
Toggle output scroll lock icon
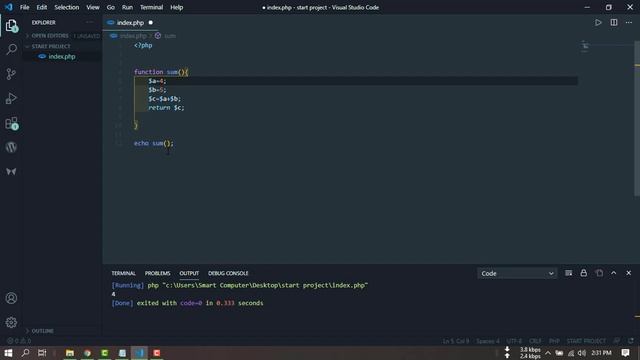pos(584,273)
